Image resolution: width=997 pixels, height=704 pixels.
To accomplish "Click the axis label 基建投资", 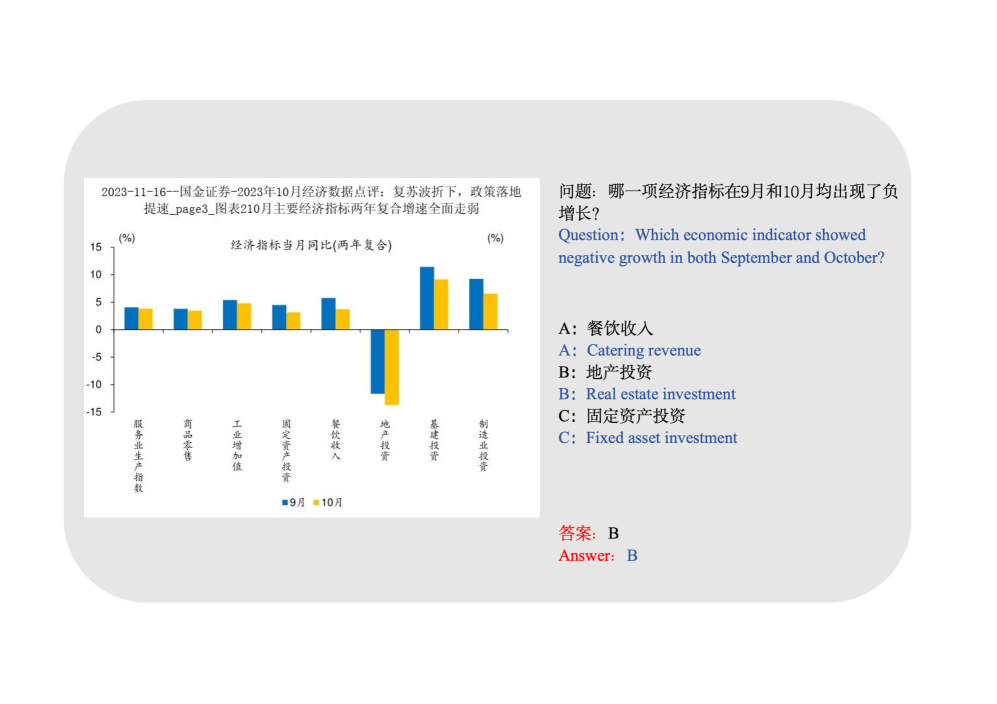I will tap(434, 439).
